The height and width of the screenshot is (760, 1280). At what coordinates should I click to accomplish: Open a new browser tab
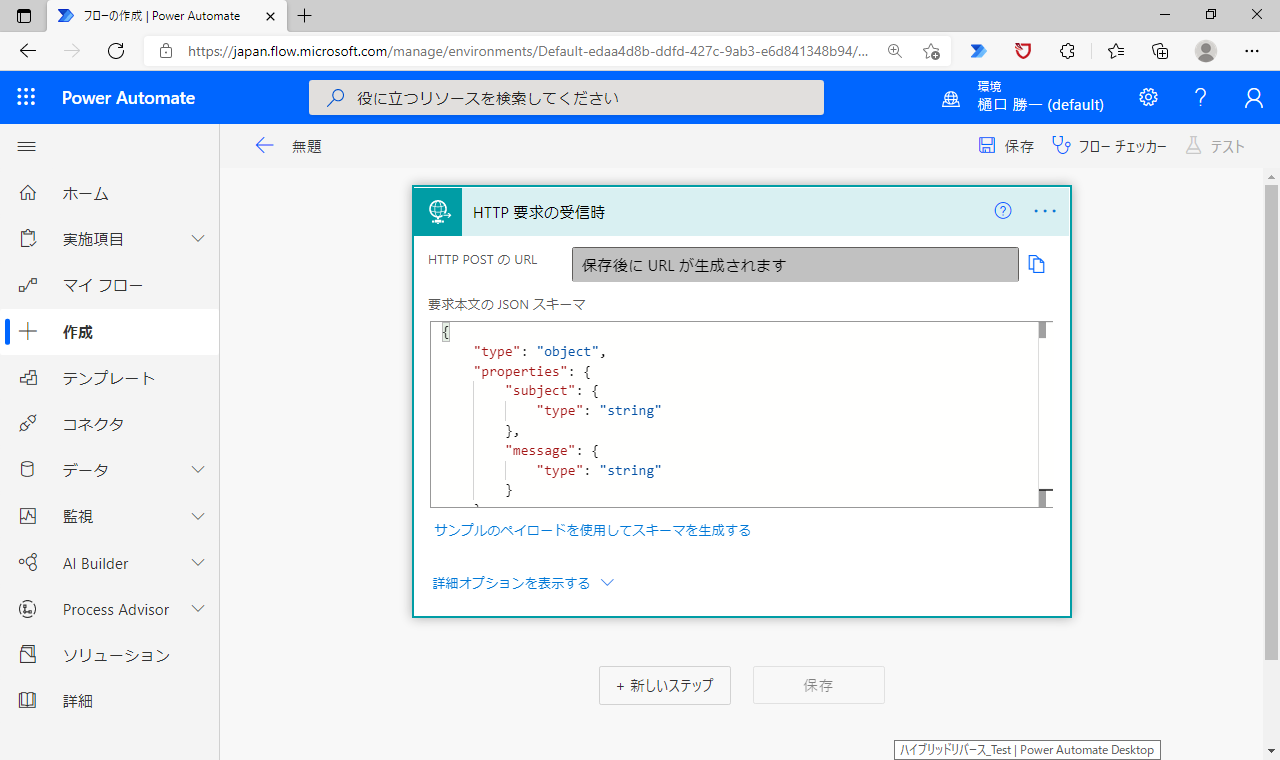coord(305,16)
